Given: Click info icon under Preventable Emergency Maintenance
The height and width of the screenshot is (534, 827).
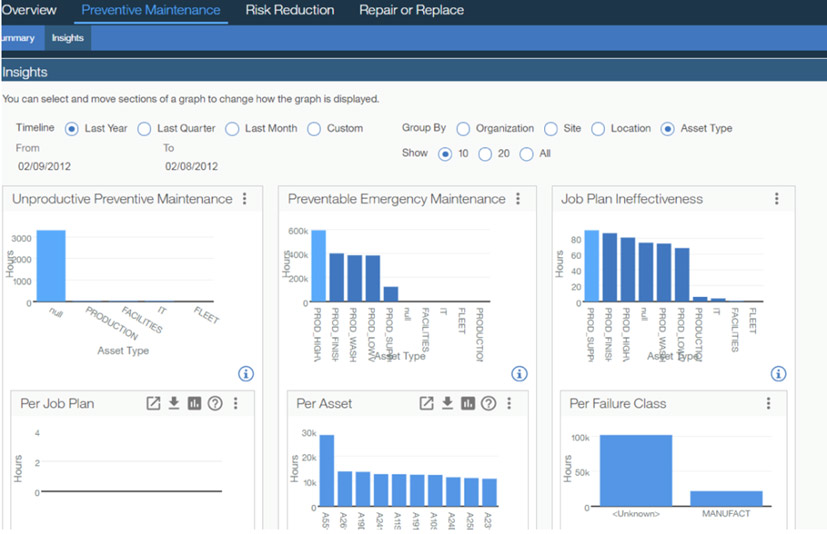Looking at the screenshot, I should (x=519, y=373).
